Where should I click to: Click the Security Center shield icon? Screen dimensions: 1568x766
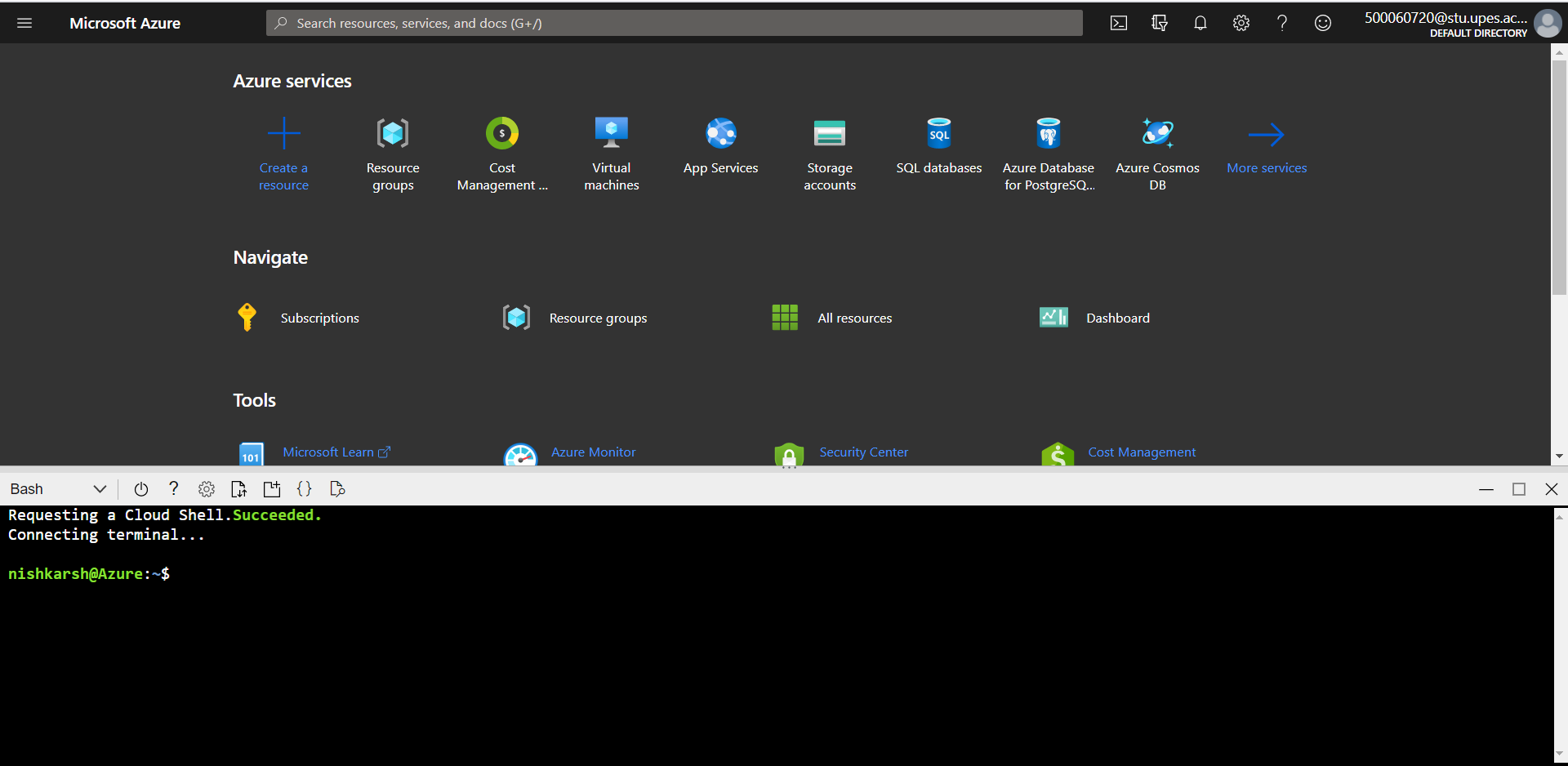[789, 454]
